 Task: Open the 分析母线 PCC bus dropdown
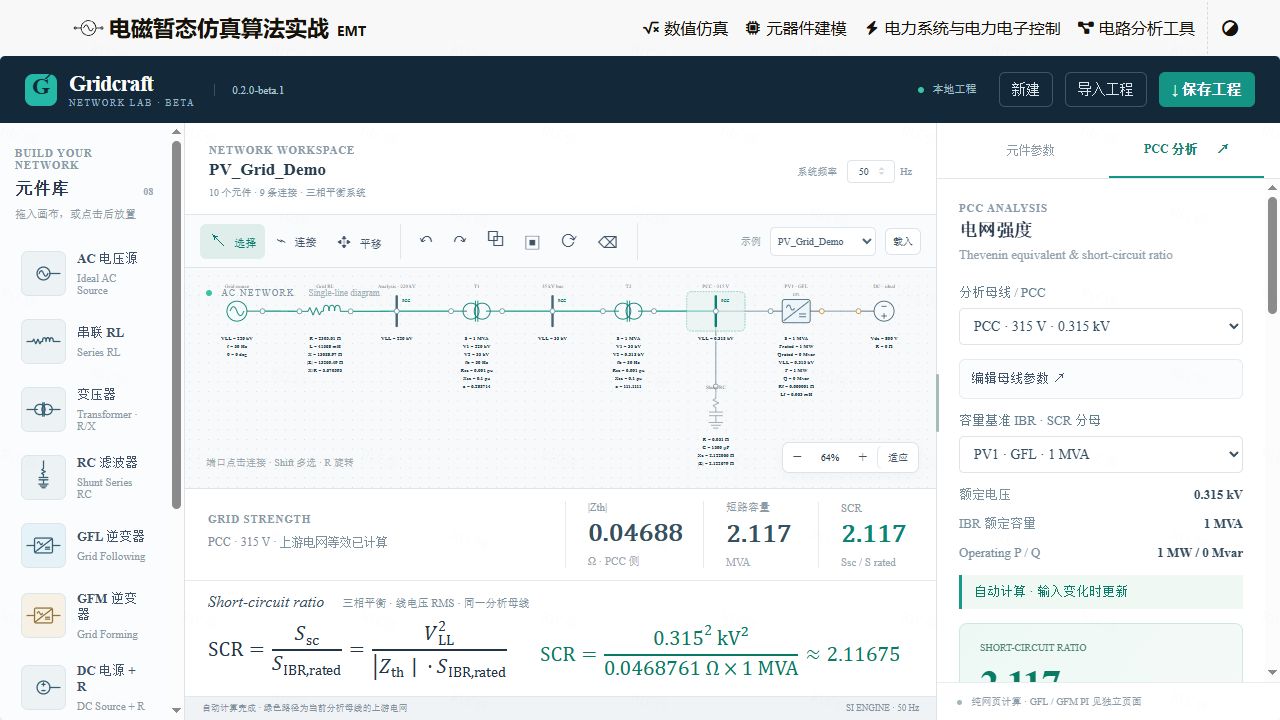(x=1100, y=326)
